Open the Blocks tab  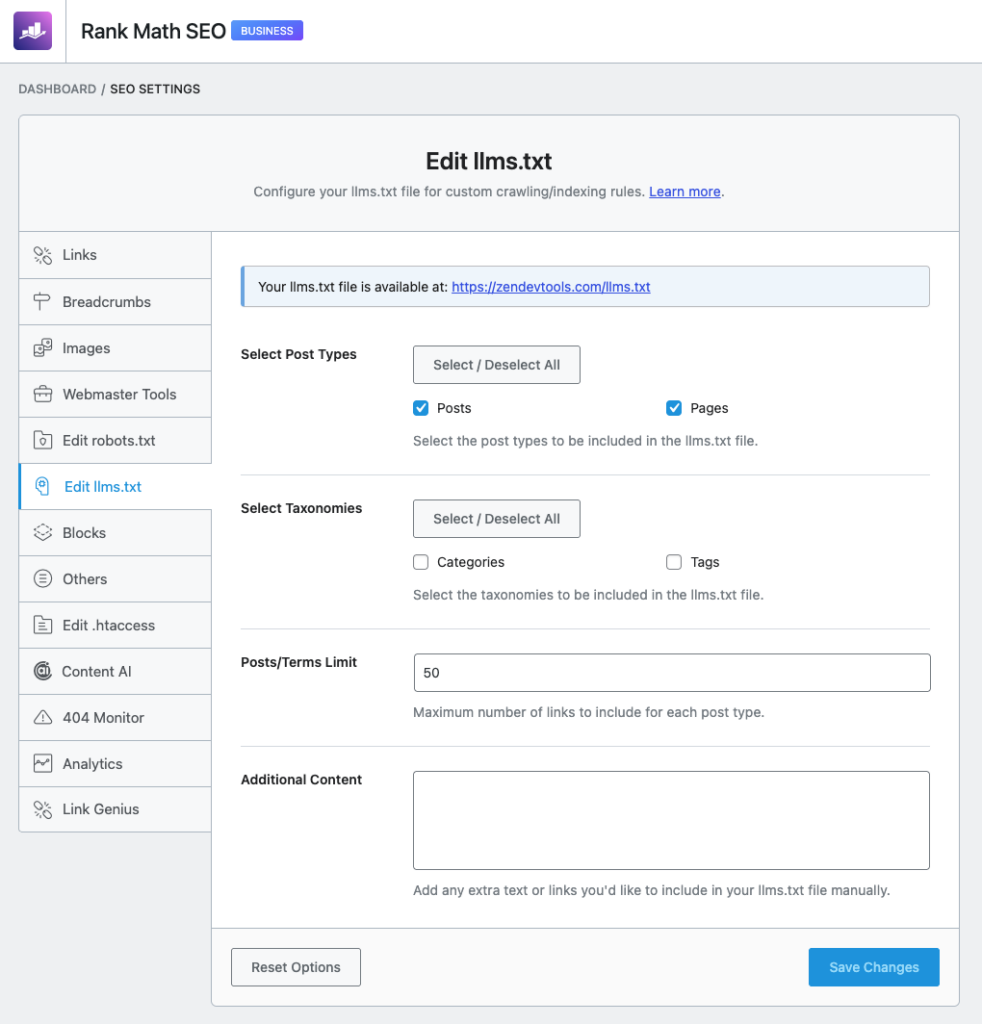115,533
